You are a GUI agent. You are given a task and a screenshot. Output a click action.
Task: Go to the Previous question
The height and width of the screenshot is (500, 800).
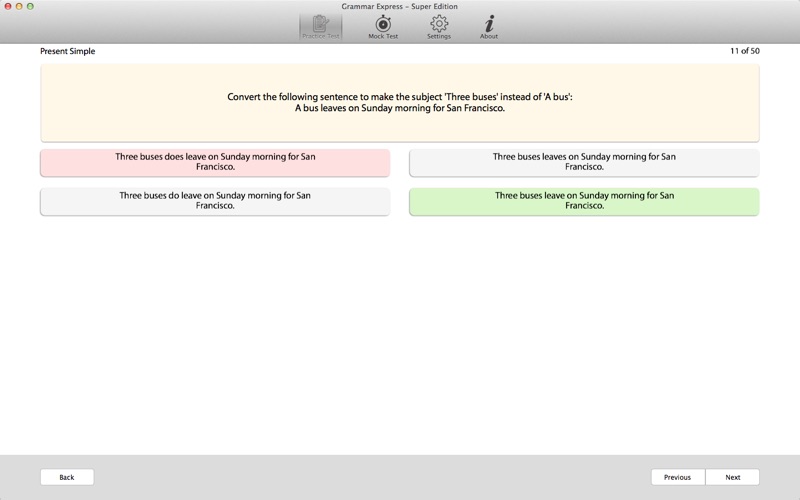pyautogui.click(x=678, y=477)
